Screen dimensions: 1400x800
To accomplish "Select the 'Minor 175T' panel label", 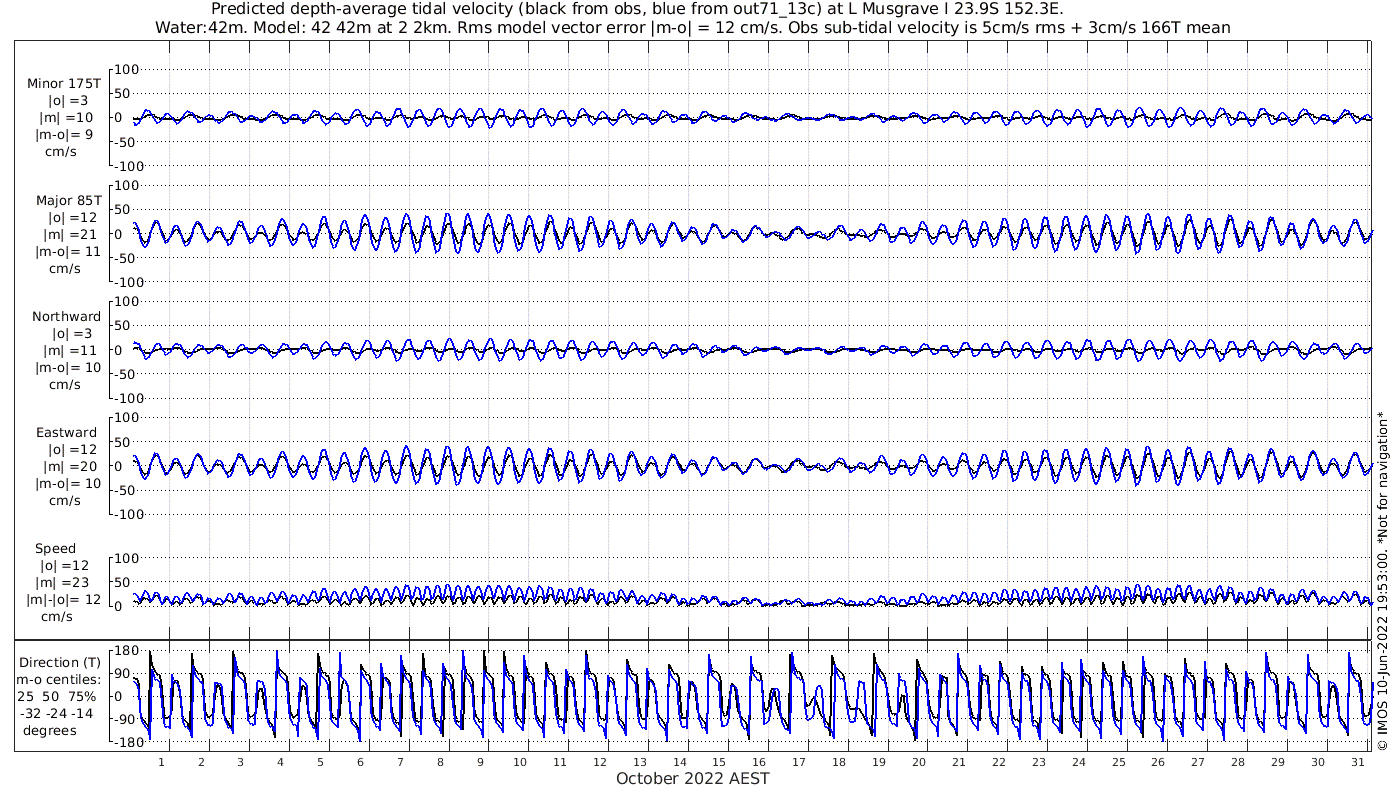I will [x=64, y=83].
